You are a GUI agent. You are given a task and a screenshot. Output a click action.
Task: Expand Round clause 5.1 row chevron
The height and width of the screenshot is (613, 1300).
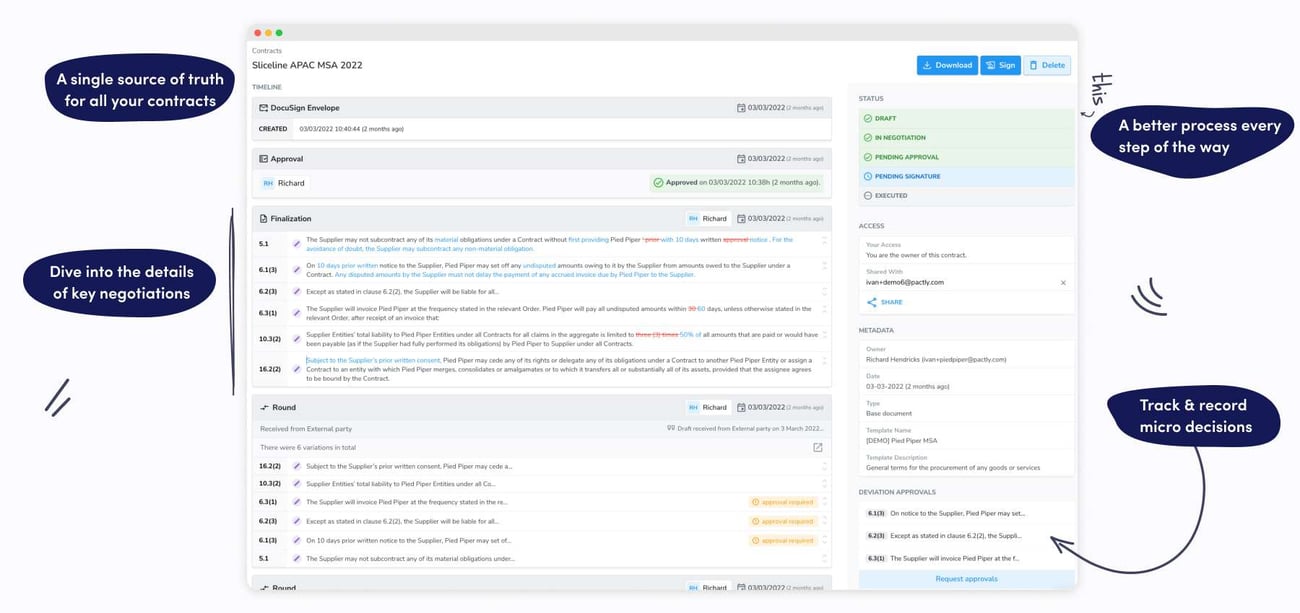[824, 558]
